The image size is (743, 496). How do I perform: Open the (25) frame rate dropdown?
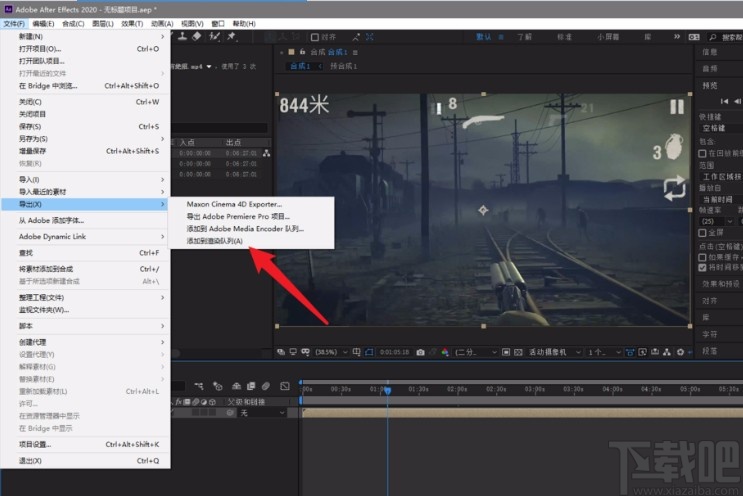(x=709, y=220)
